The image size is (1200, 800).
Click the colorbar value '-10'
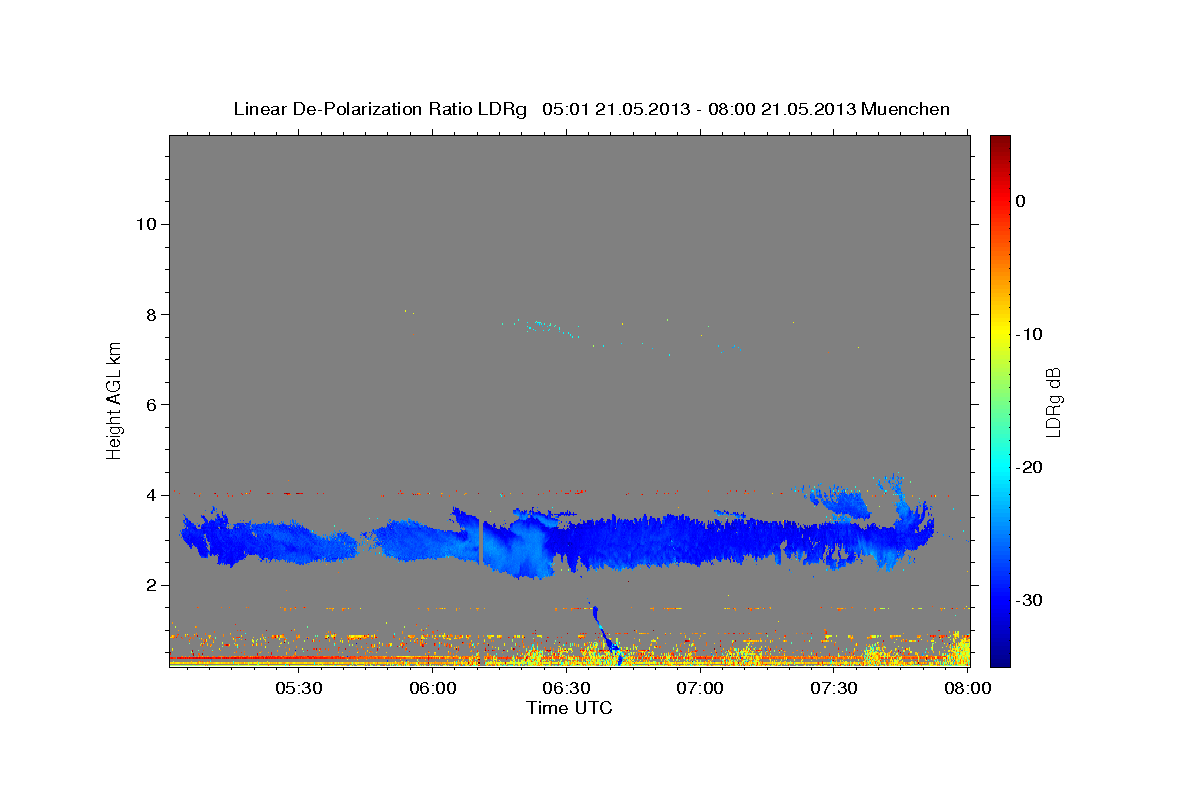pos(1029,334)
